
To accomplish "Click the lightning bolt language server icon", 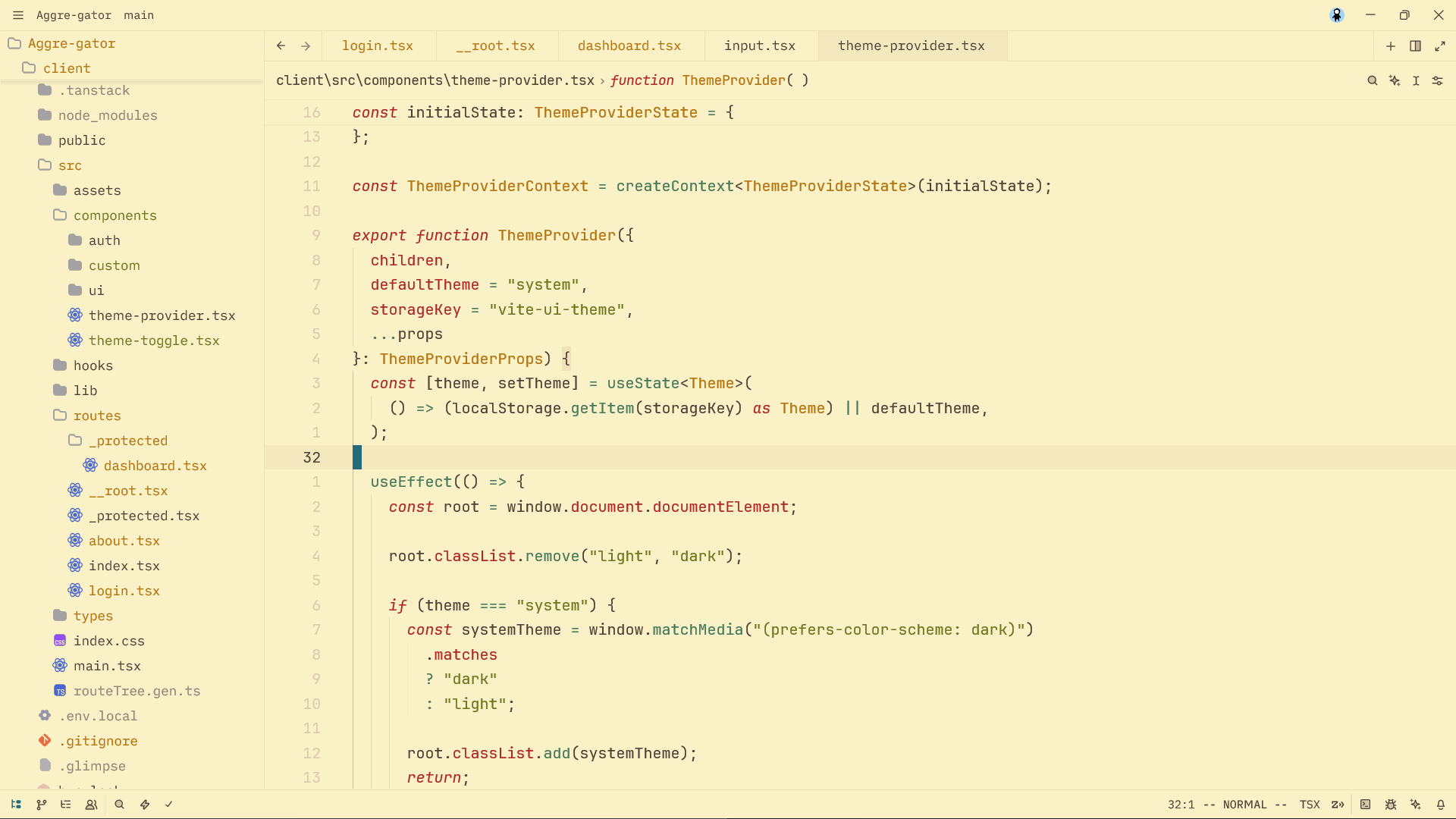I will (144, 805).
